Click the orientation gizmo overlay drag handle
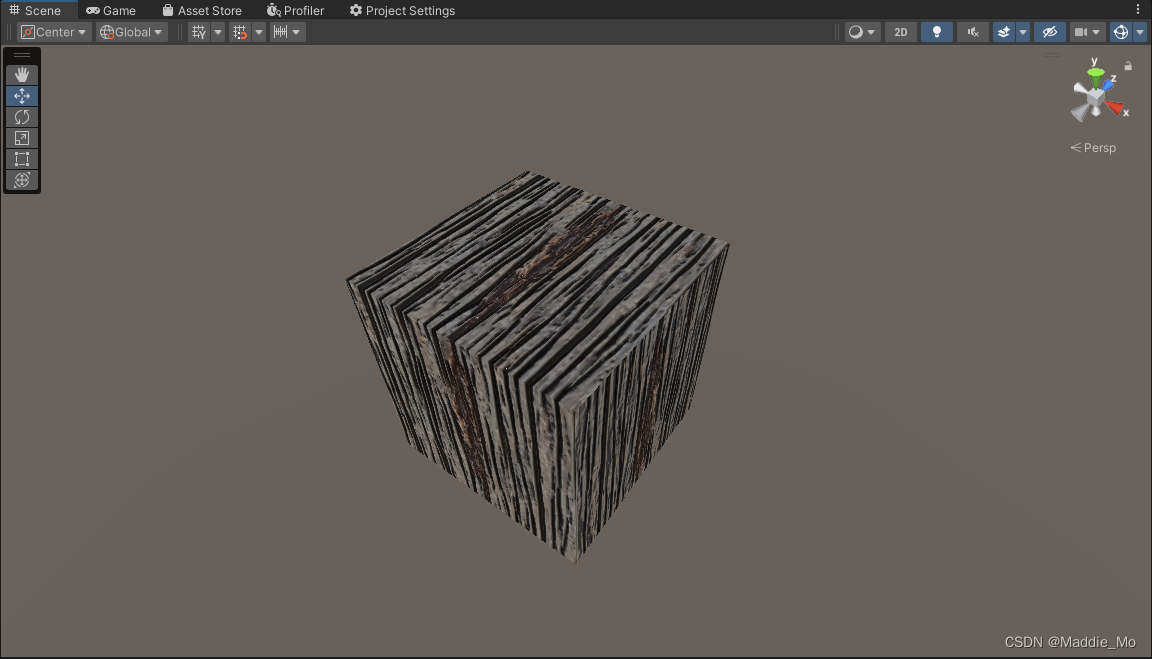The width and height of the screenshot is (1152, 659). (1052, 54)
